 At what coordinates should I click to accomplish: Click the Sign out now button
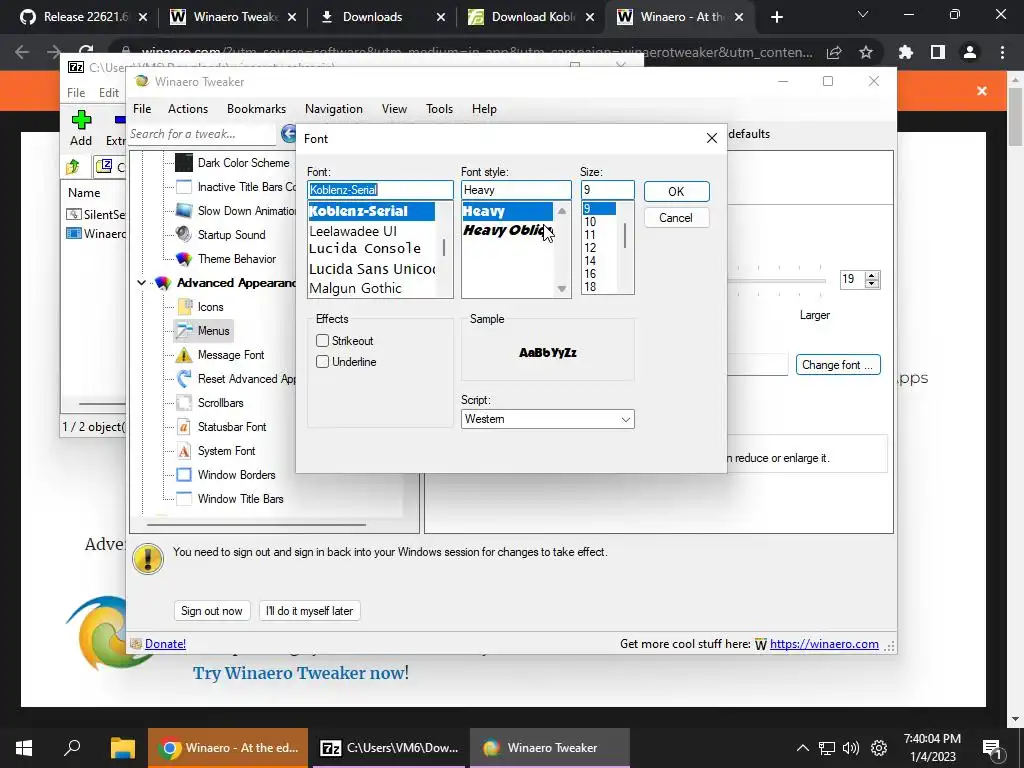pyautogui.click(x=212, y=611)
